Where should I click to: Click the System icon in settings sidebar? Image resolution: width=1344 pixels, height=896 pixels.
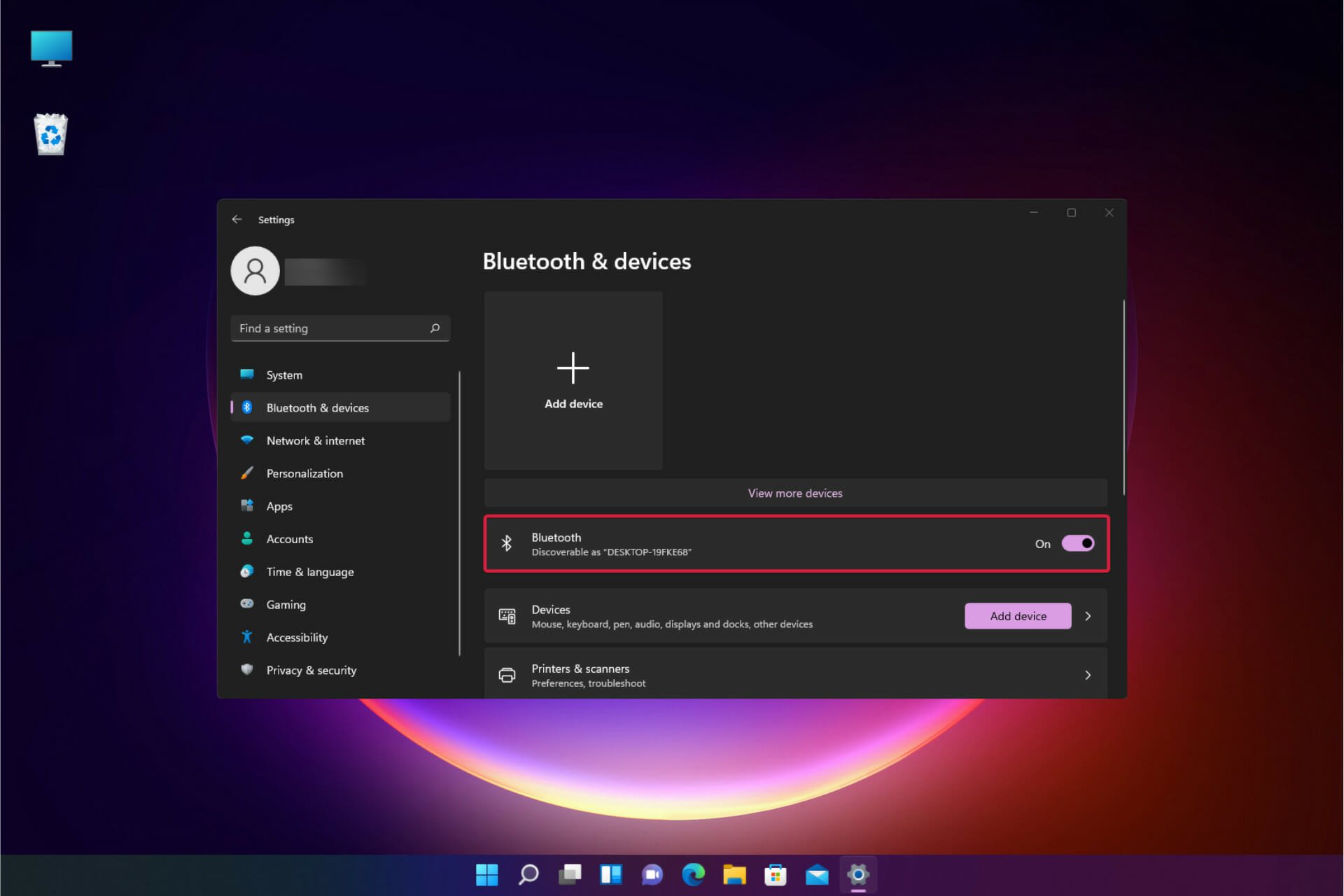tap(247, 374)
